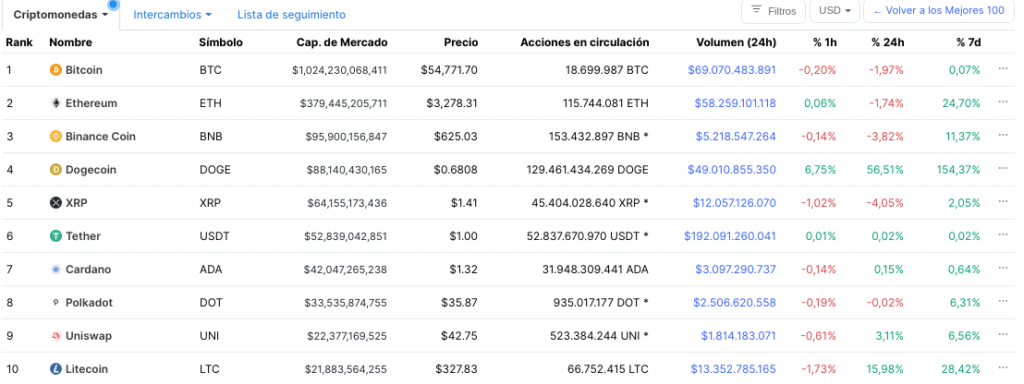Screen dimensions: 1024x384
Task: Click the Binance Coin logo icon
Action: tap(56, 136)
